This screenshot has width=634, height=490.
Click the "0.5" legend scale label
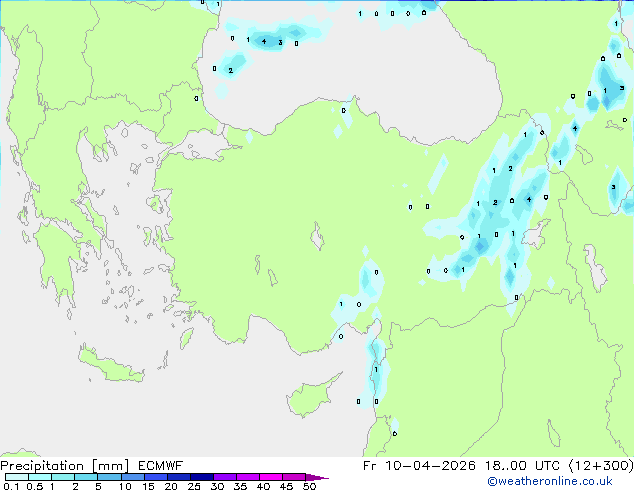(34, 486)
